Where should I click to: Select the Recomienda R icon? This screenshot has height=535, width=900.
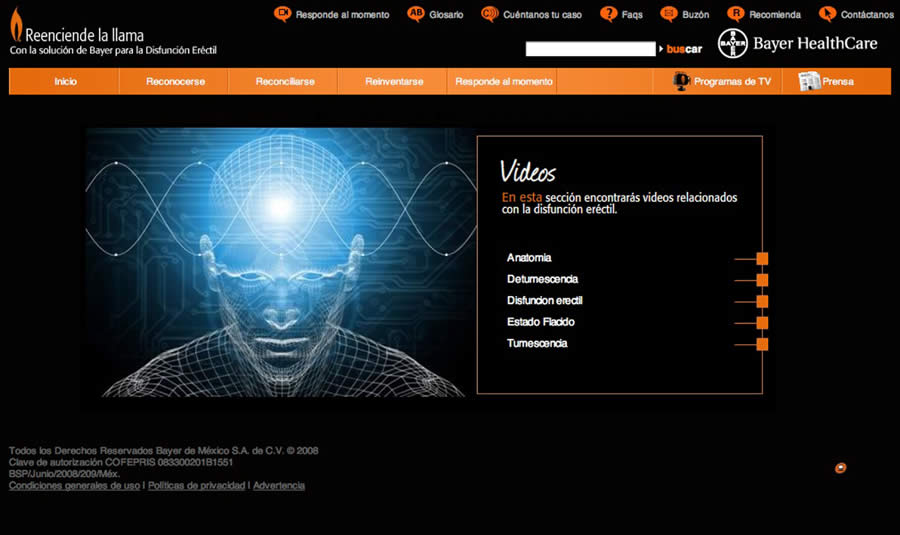point(735,14)
